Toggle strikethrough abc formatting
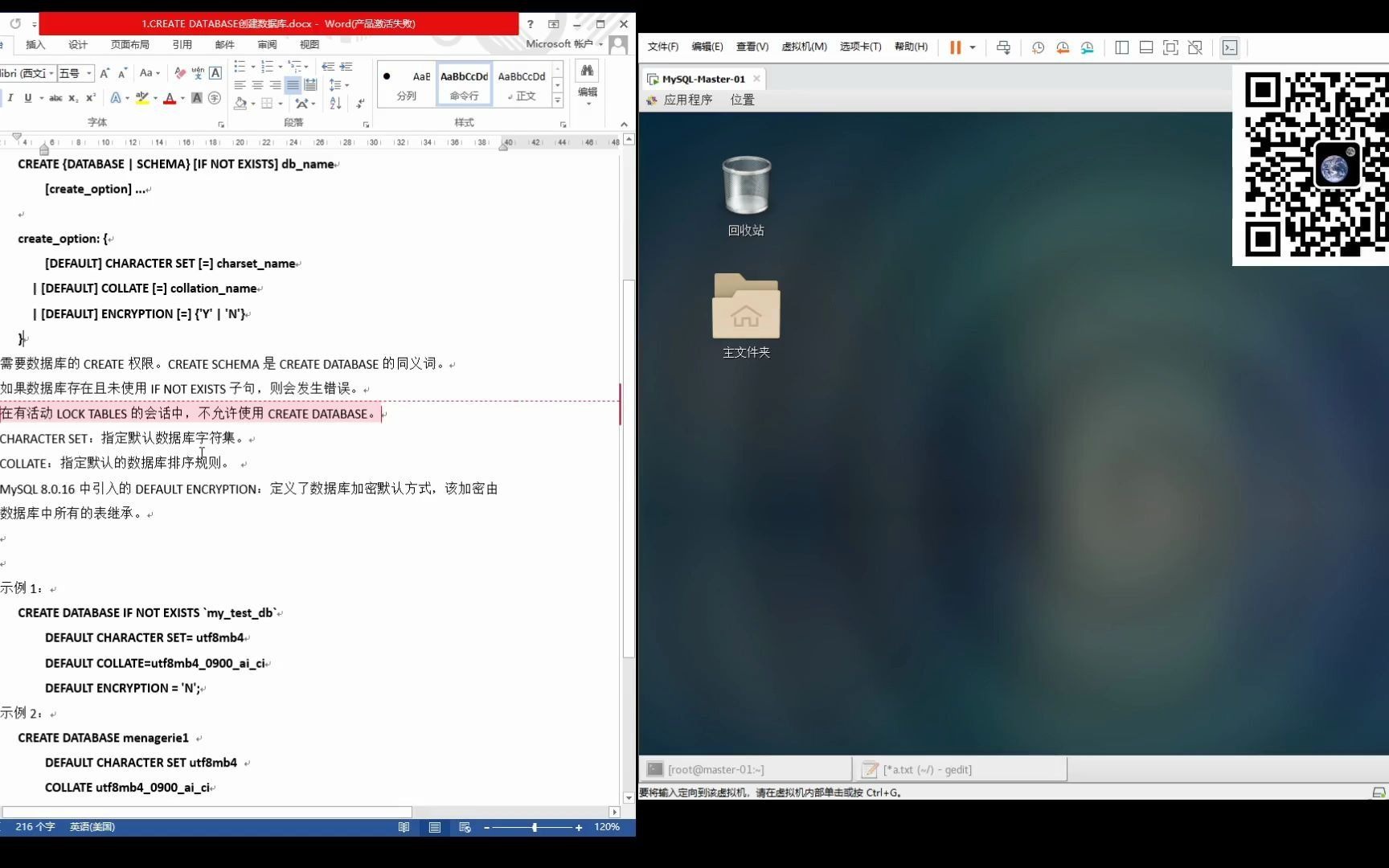The width and height of the screenshot is (1389, 868). pyautogui.click(x=55, y=98)
